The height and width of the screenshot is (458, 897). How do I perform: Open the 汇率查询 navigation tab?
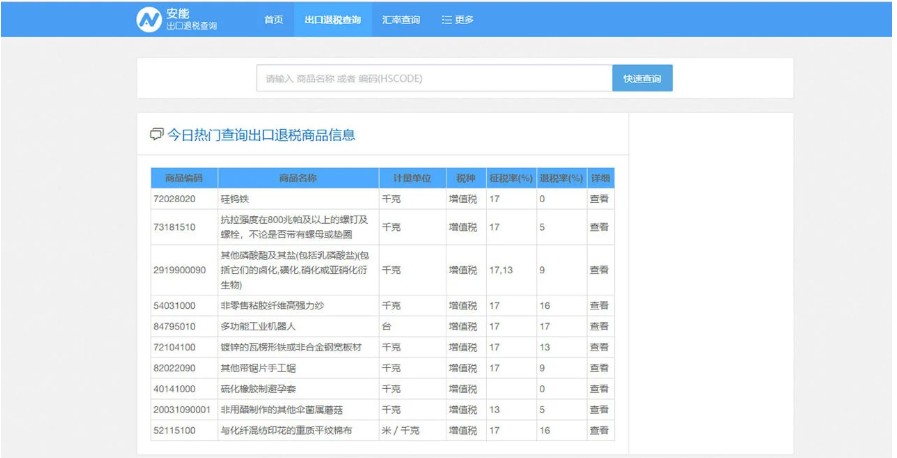401,19
